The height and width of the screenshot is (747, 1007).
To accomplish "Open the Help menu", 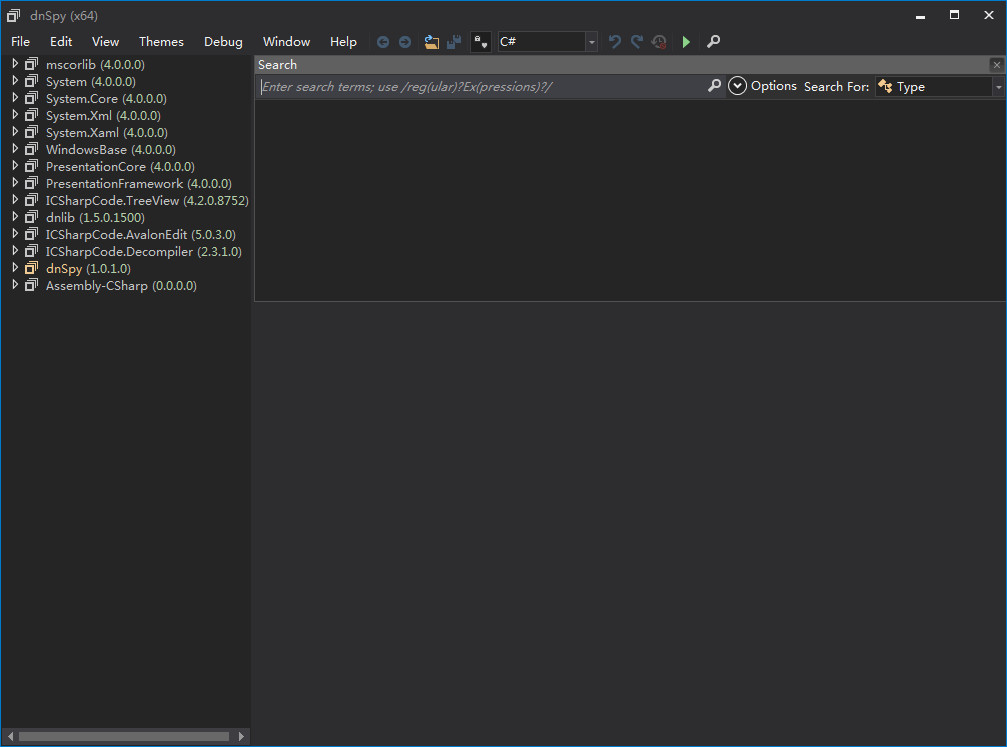I will point(344,42).
